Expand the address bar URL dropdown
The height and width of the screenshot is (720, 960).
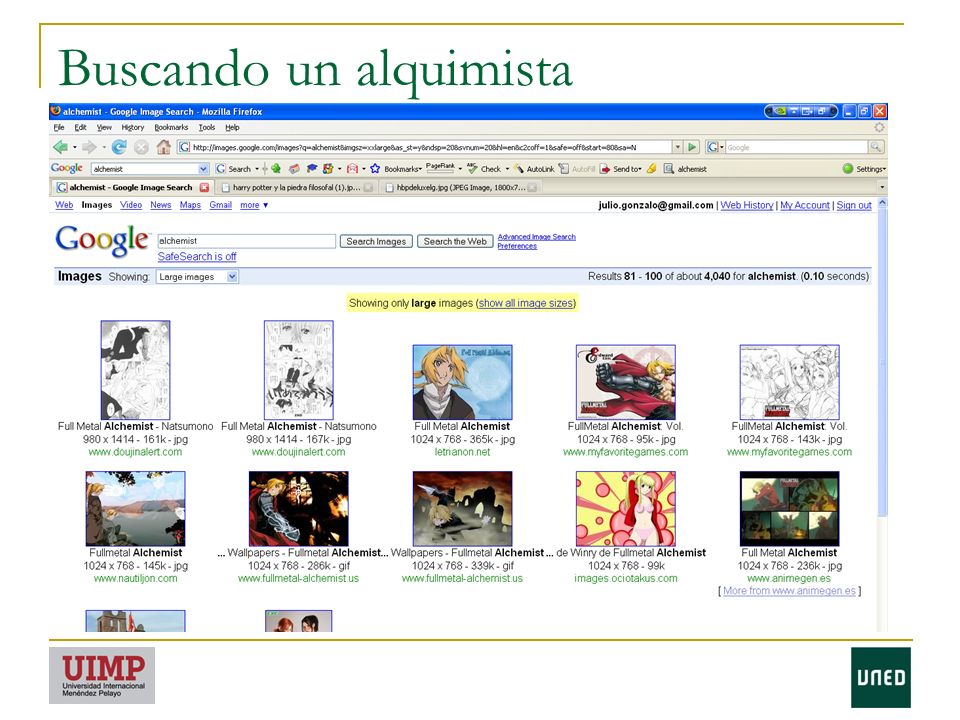pyautogui.click(x=677, y=147)
